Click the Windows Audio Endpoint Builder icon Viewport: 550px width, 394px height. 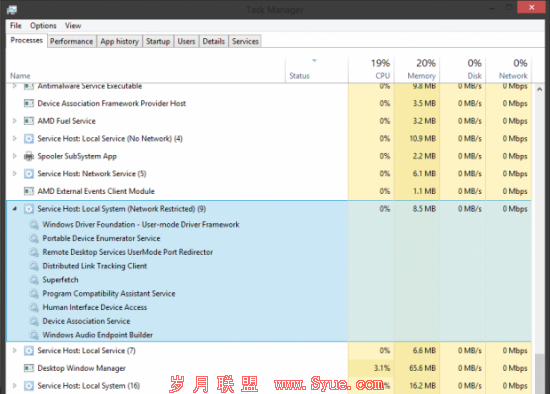(x=34, y=335)
